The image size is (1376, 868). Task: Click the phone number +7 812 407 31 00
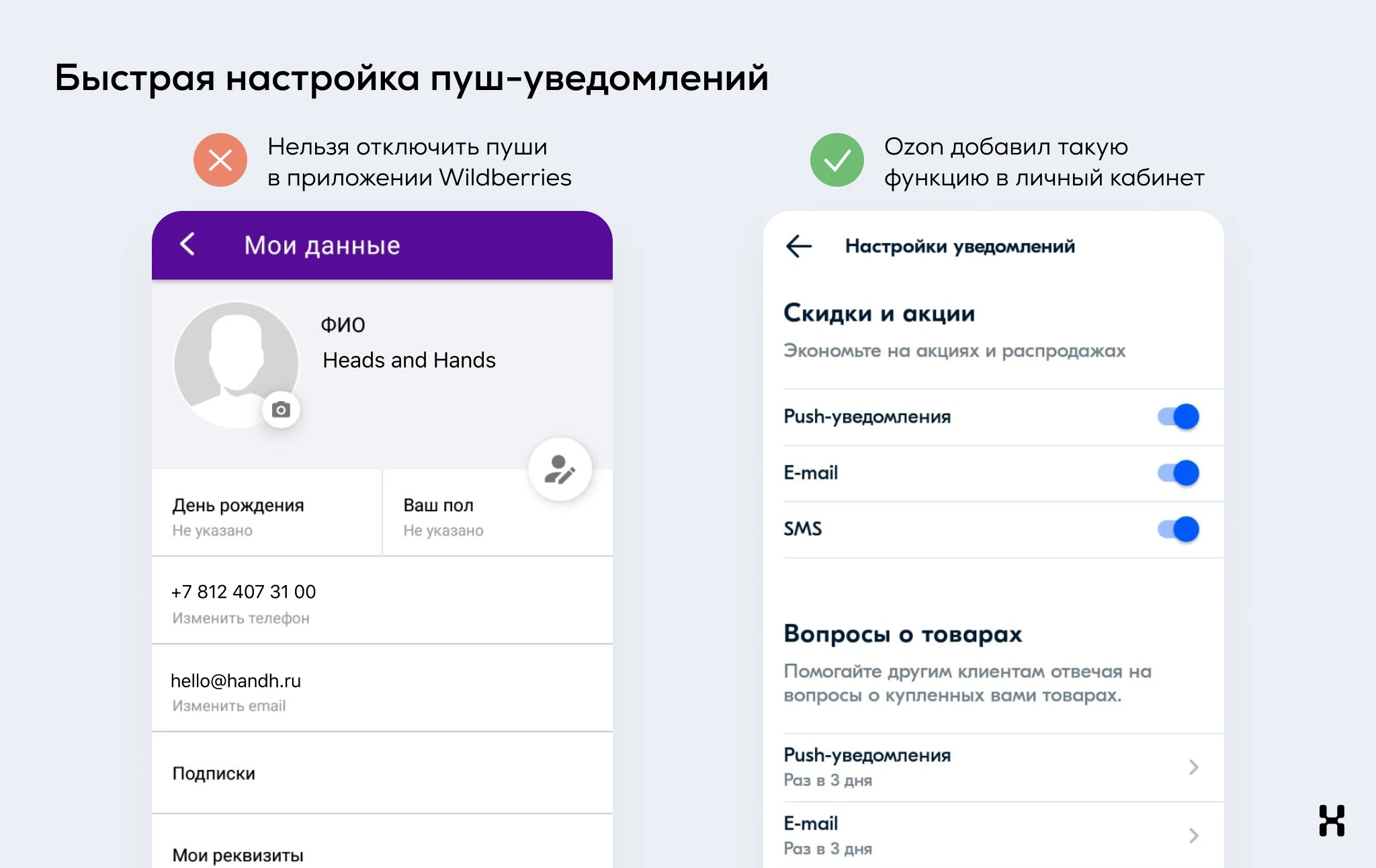click(243, 592)
